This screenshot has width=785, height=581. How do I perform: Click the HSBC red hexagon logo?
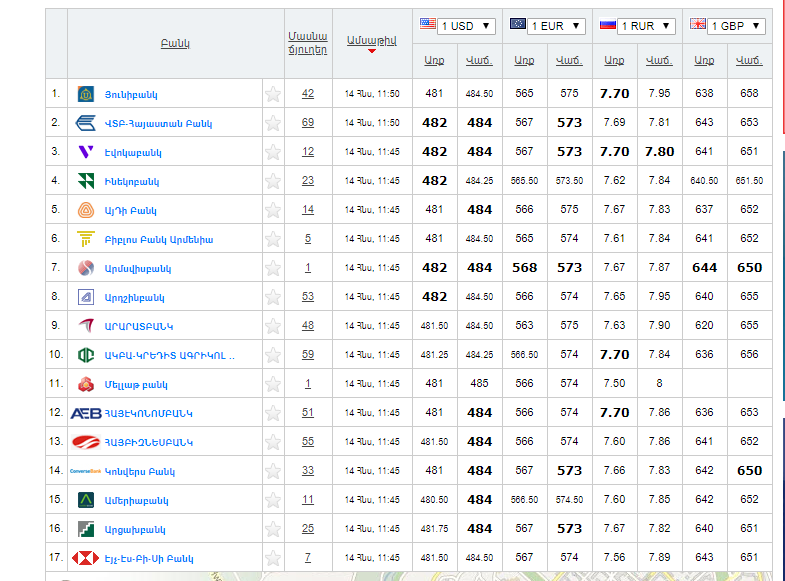coord(86,558)
